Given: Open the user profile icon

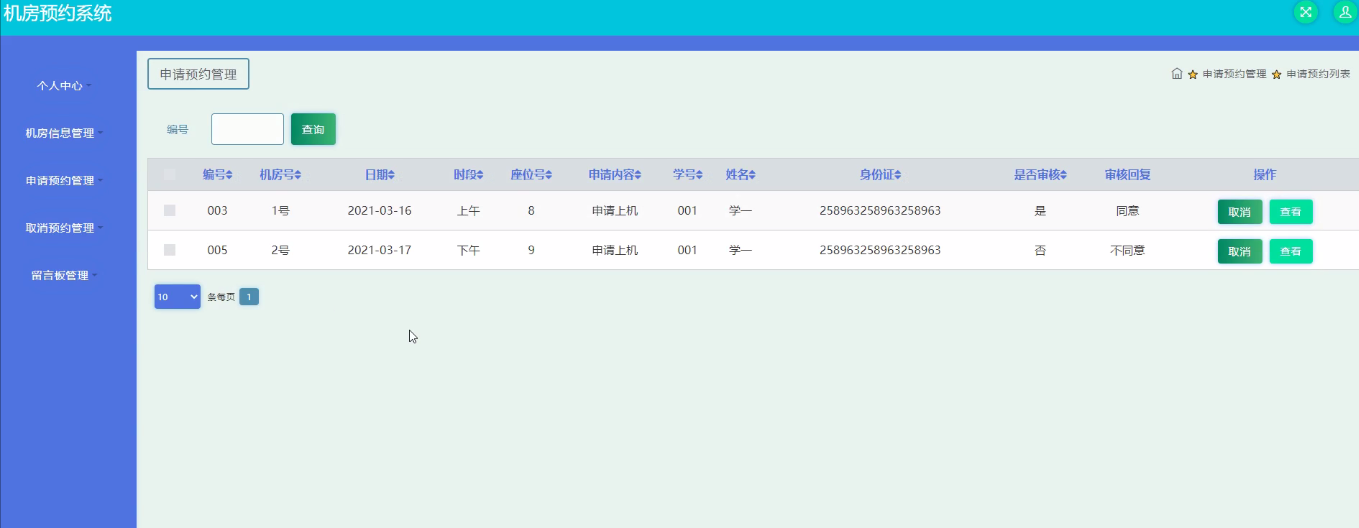Looking at the screenshot, I should [x=1345, y=12].
